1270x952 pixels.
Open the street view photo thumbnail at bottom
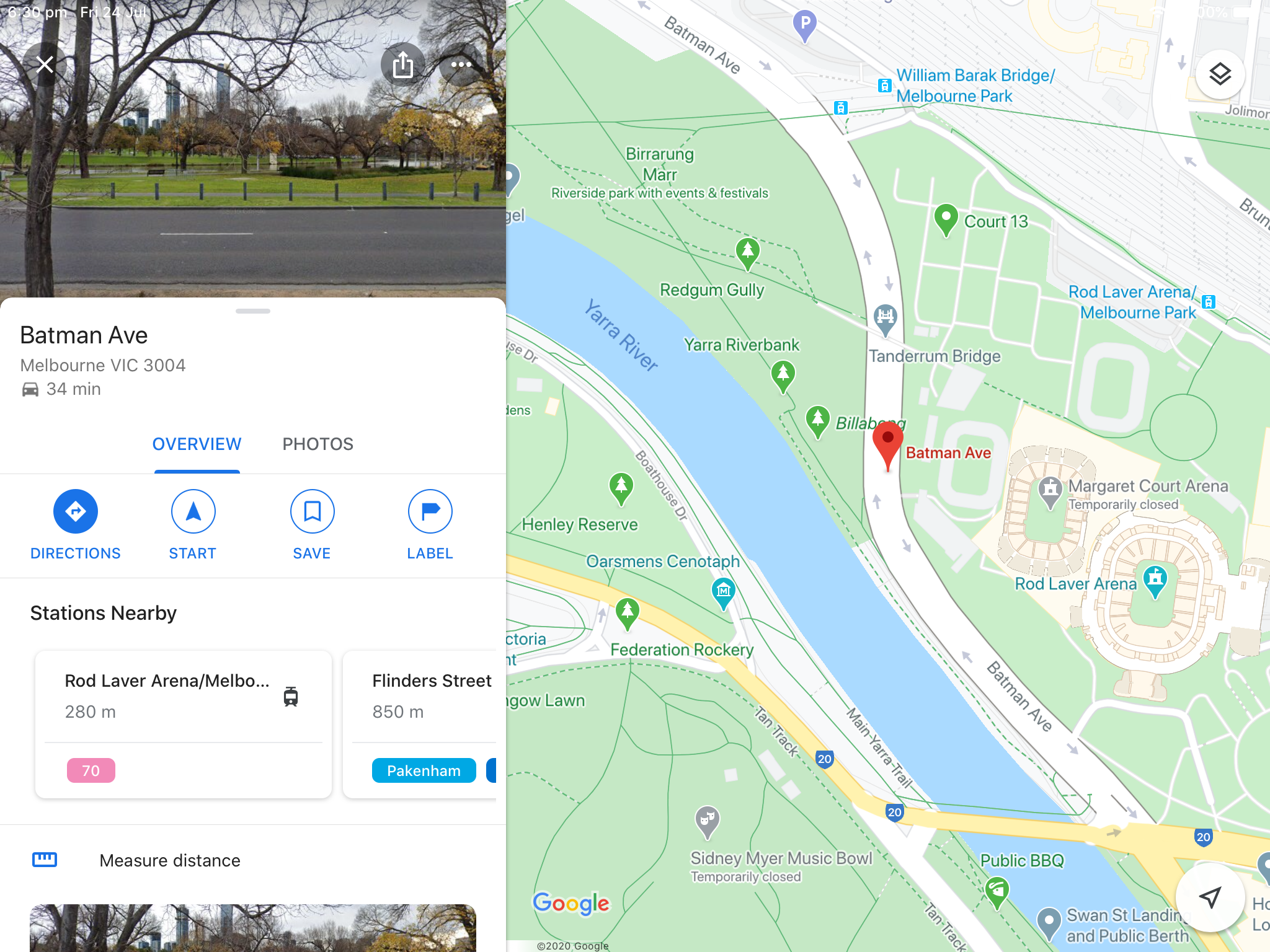[x=253, y=928]
